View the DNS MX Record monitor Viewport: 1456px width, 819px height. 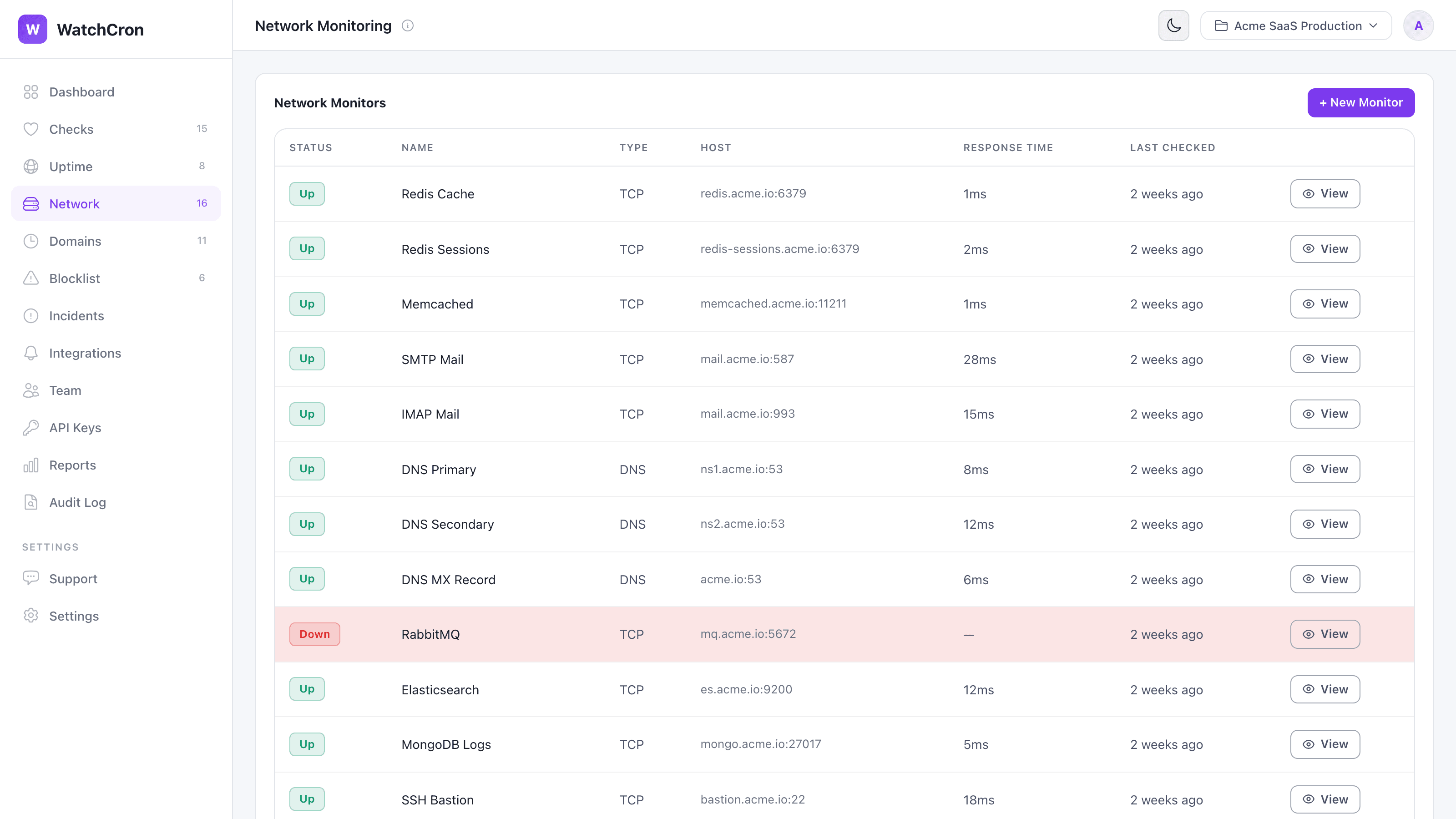[x=1325, y=579]
